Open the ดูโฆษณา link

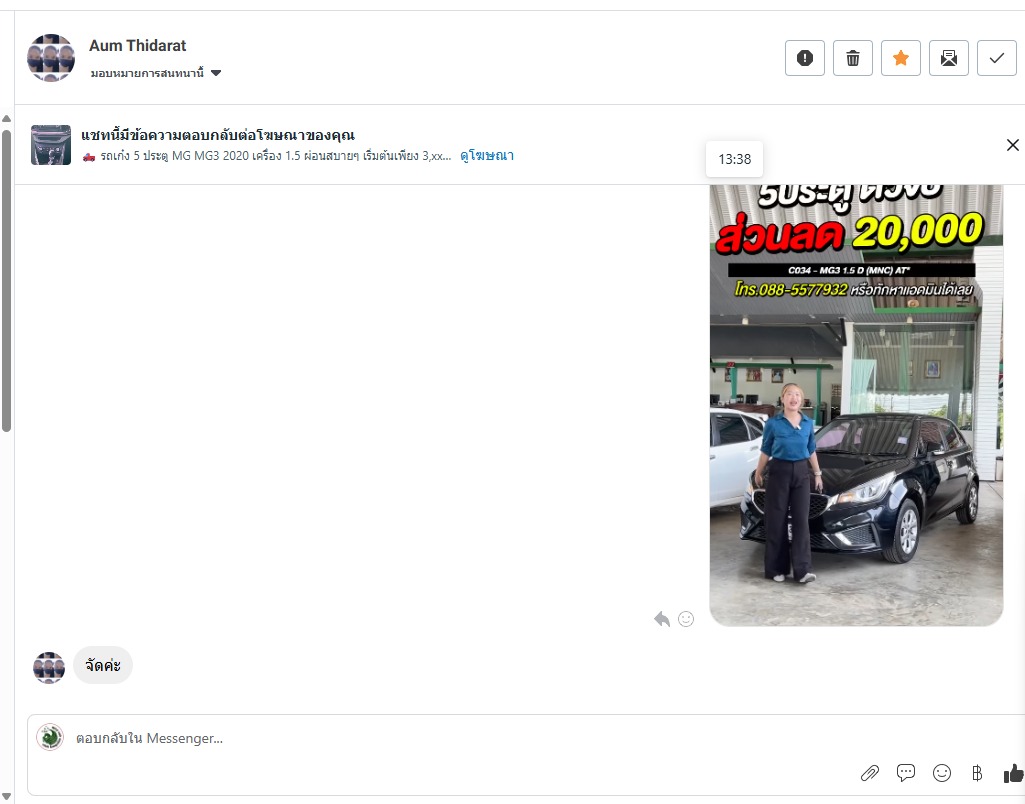486,156
